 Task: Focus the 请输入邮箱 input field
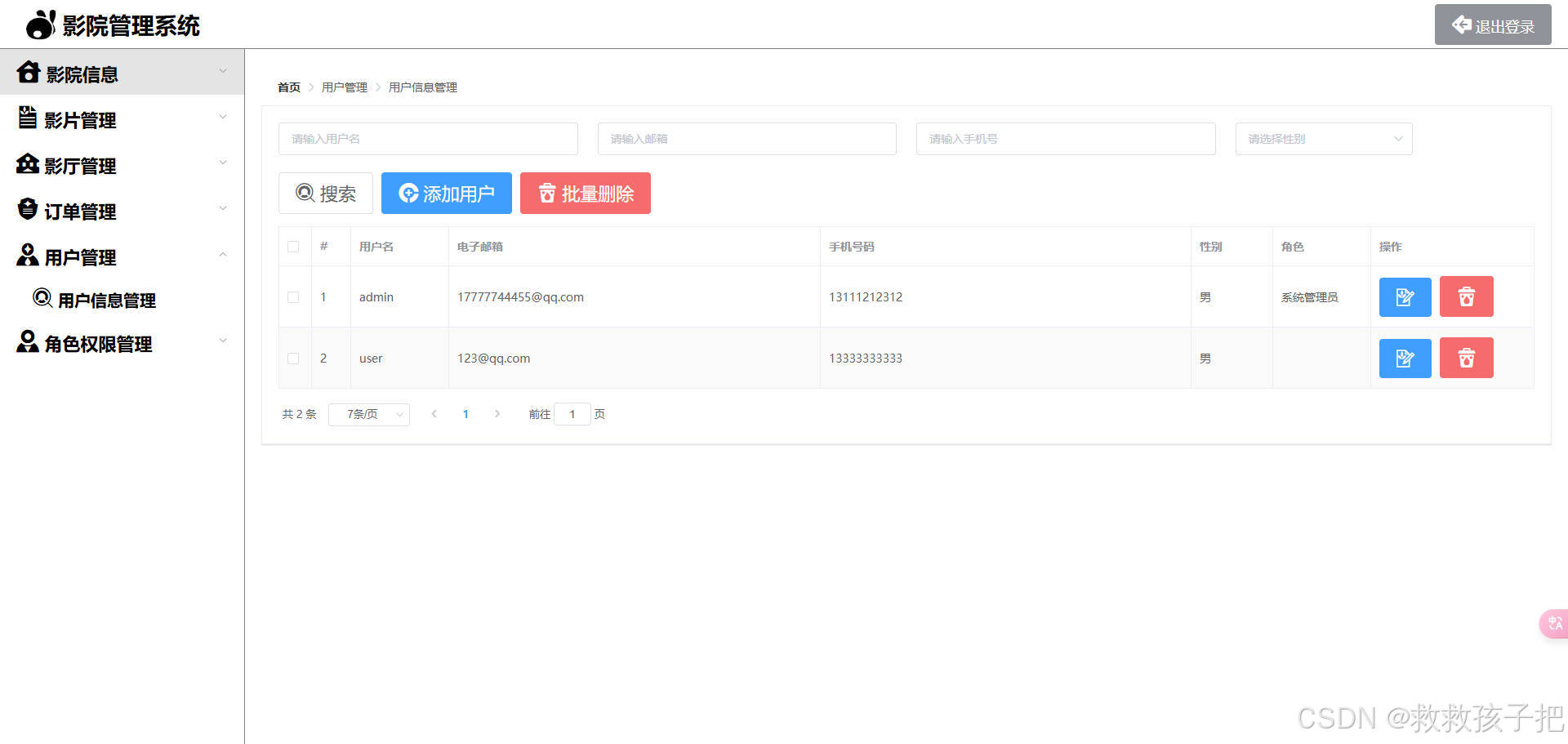coord(747,139)
